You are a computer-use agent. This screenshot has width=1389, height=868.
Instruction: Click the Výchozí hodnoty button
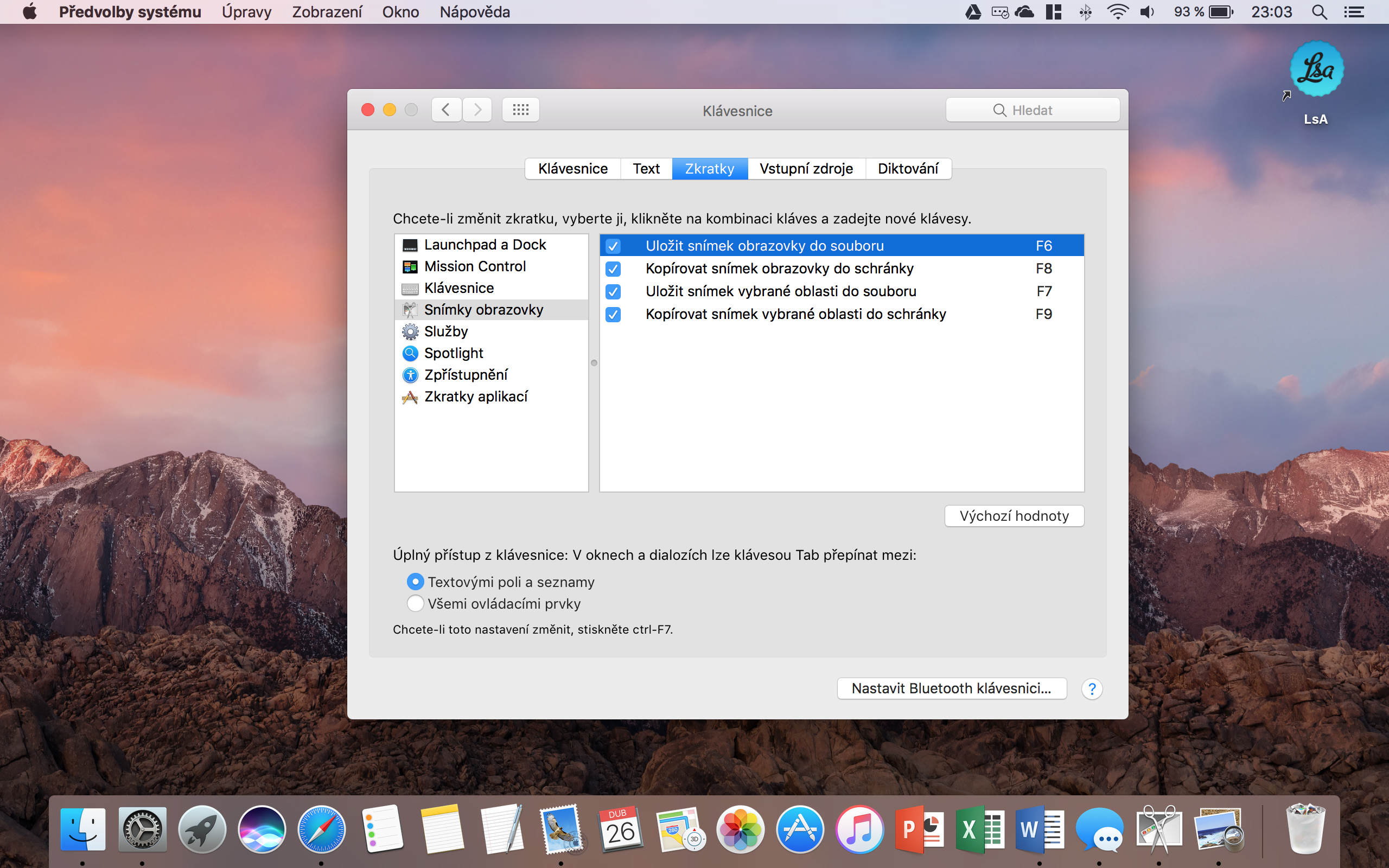pos(1014,515)
